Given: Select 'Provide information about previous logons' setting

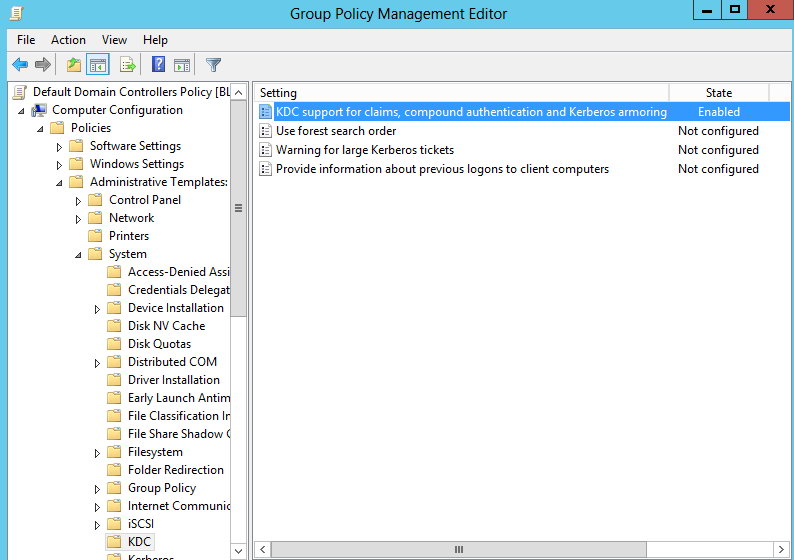Looking at the screenshot, I should tap(443, 169).
